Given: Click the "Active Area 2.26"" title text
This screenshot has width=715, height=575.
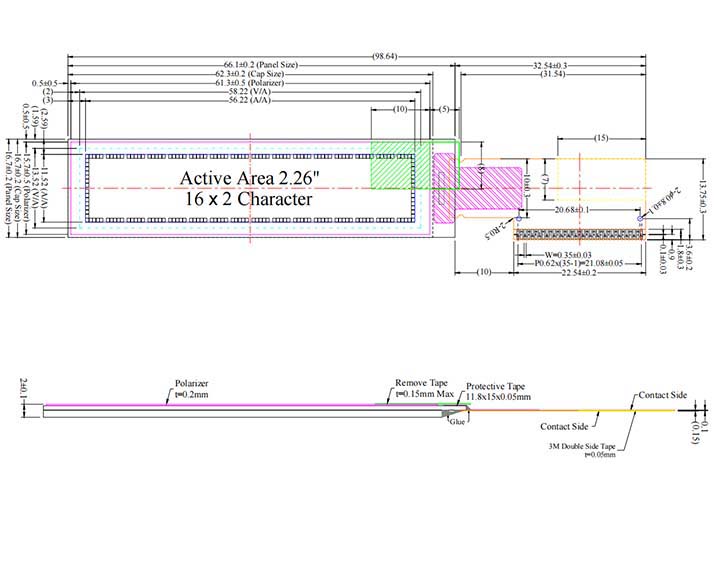Looking at the screenshot, I should pyautogui.click(x=249, y=177).
